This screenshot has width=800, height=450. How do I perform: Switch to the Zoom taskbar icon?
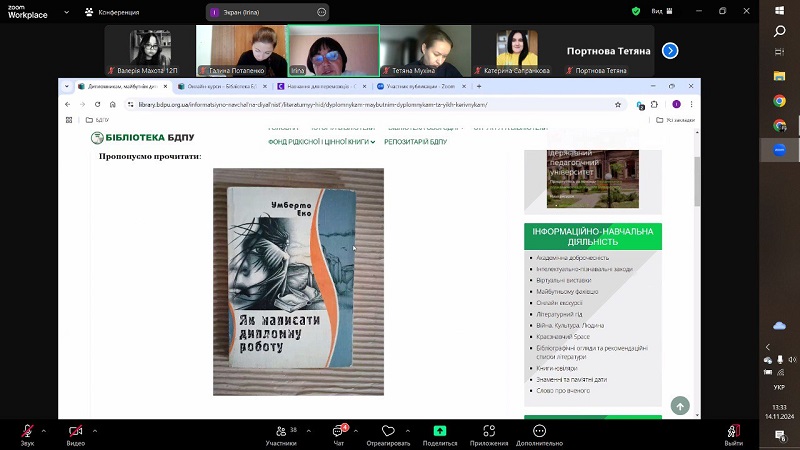(x=779, y=150)
